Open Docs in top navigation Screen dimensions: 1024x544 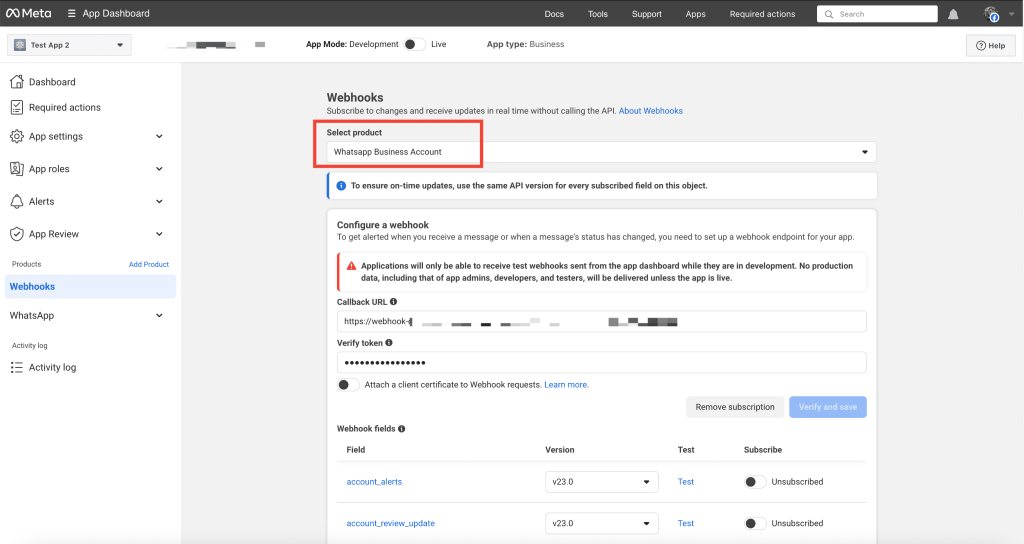554,14
